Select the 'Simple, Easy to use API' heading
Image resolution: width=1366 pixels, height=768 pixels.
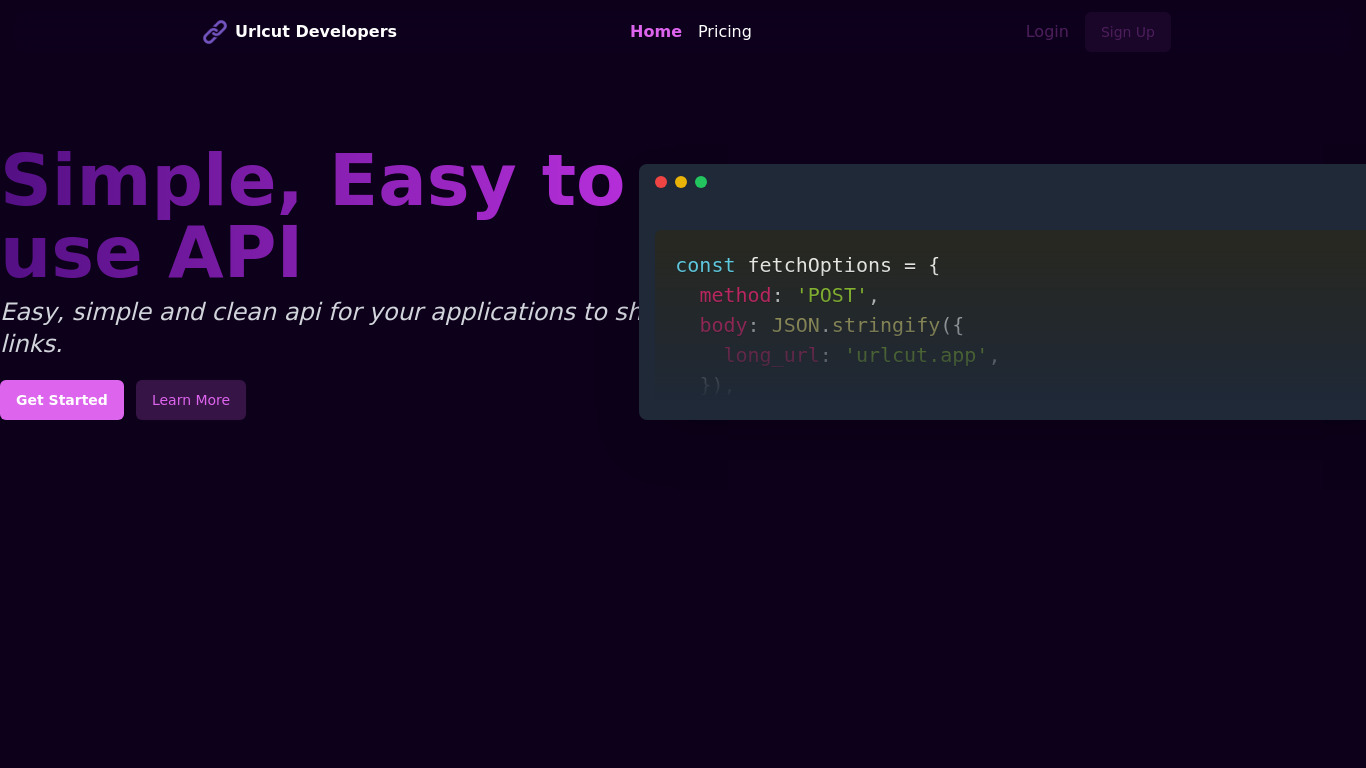(313, 216)
